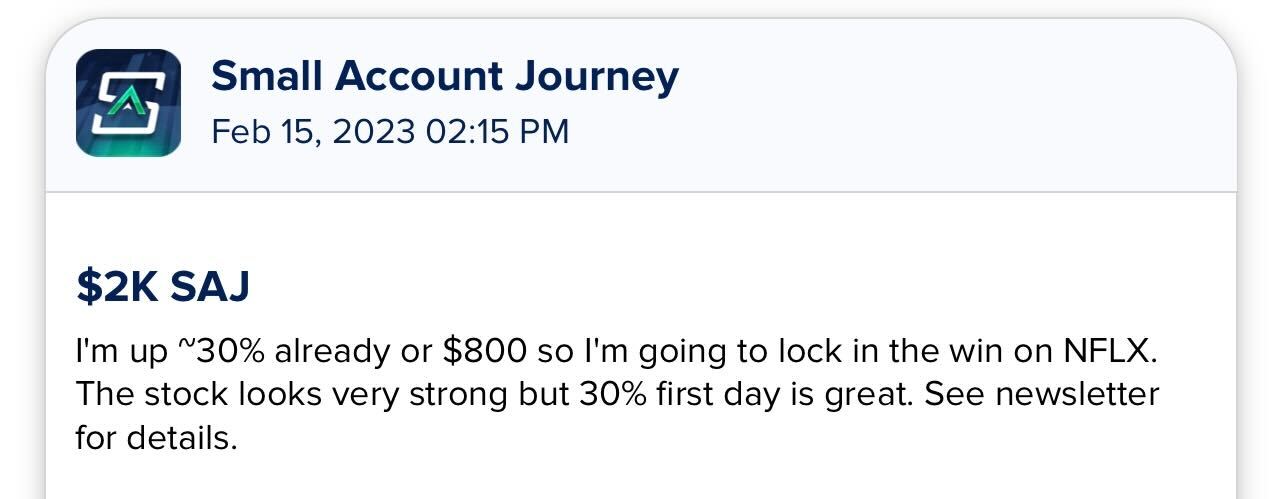Click the word "already" in the first line
This screenshot has width=1283, height=499.
pos(340,352)
